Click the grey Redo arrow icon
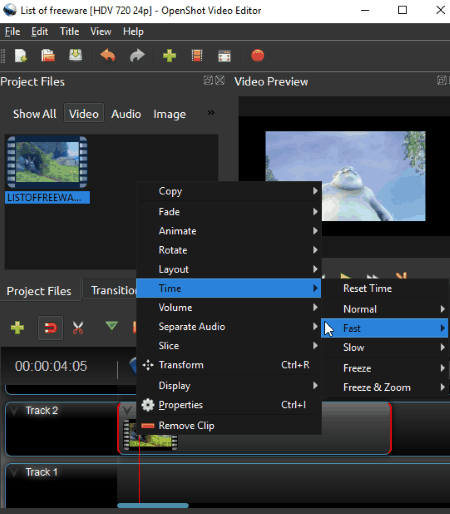The height and width of the screenshot is (514, 450). (x=137, y=56)
